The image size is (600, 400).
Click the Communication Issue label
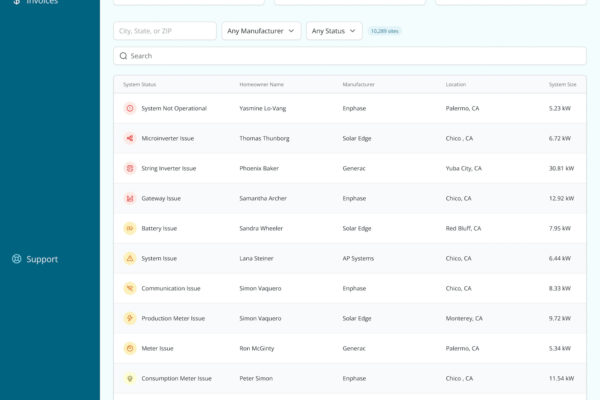[x=171, y=288]
